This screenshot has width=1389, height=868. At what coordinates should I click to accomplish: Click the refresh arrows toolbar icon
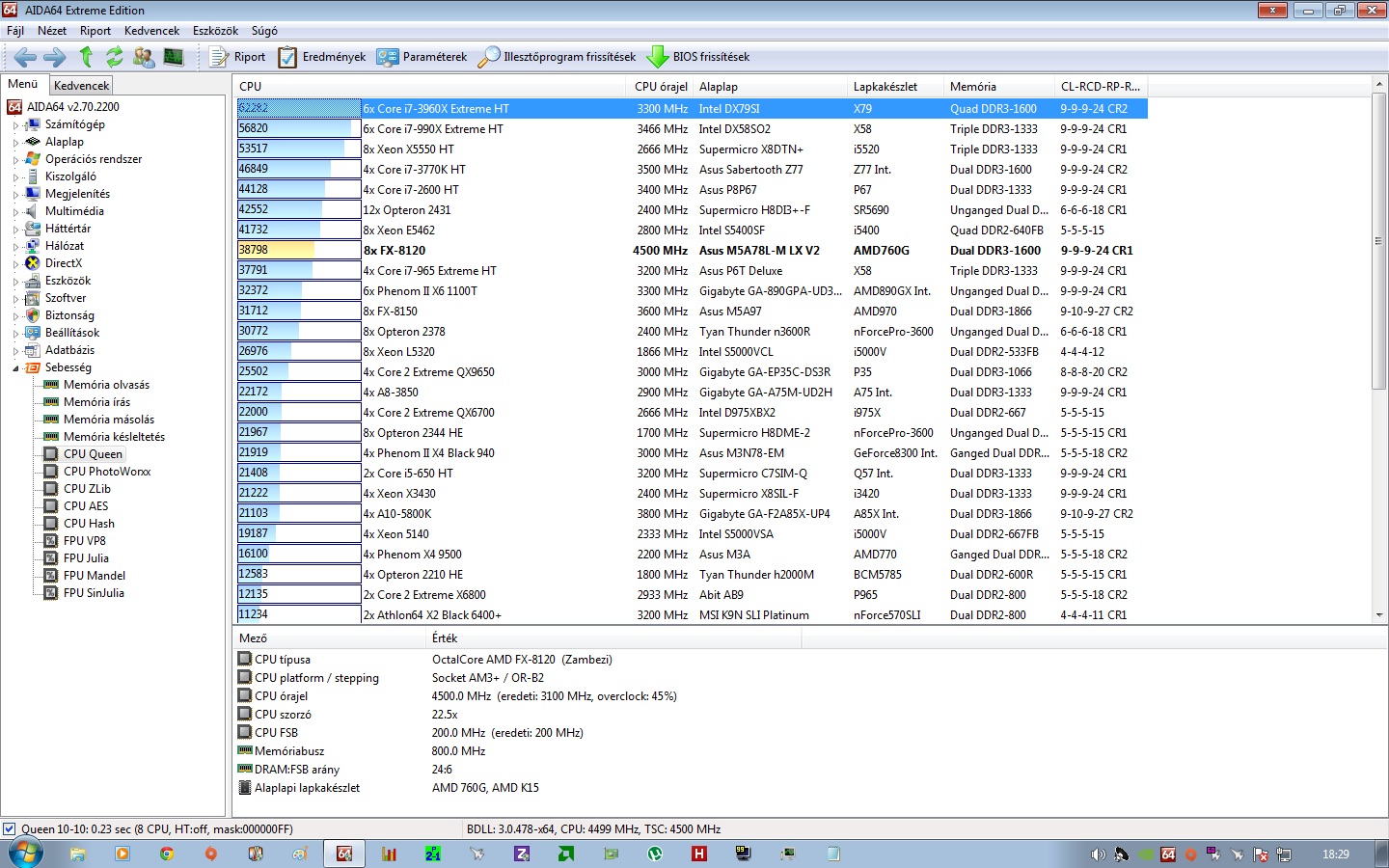pyautogui.click(x=115, y=57)
